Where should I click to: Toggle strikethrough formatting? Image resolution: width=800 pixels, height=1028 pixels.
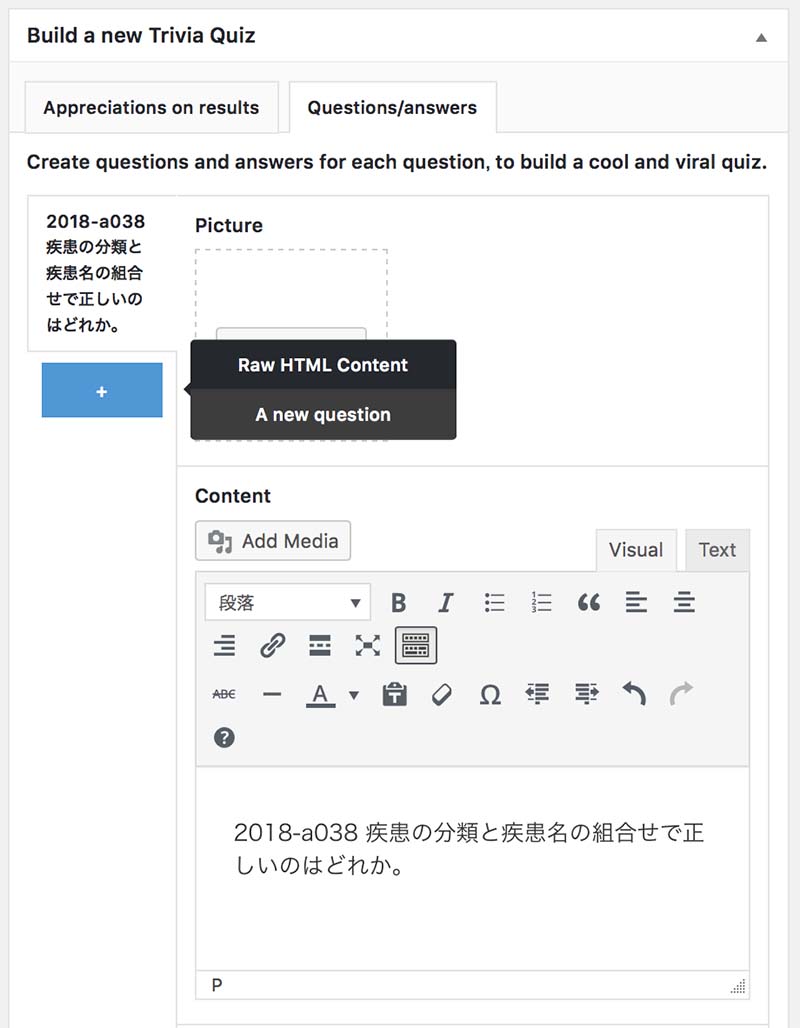click(225, 694)
